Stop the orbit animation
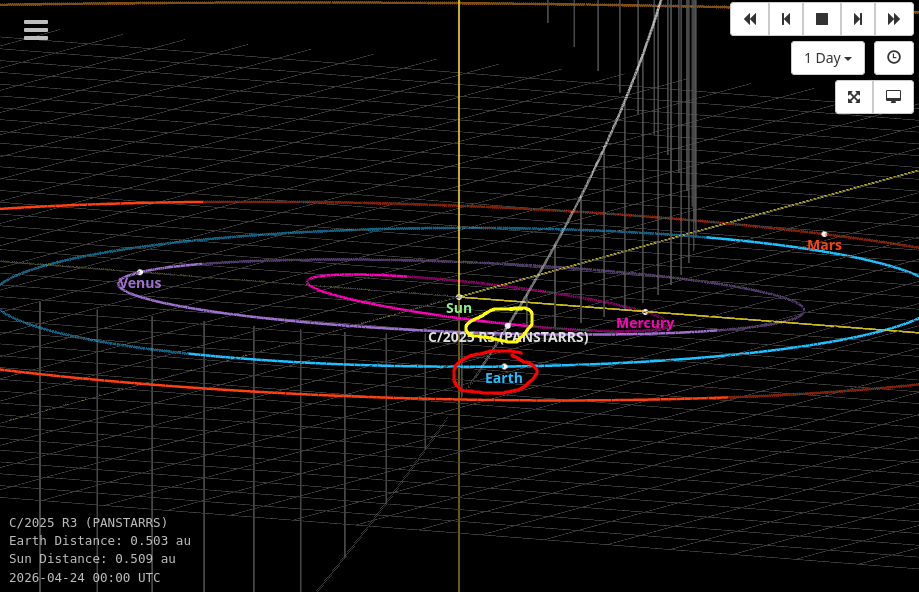The height and width of the screenshot is (592, 919). [x=822, y=19]
